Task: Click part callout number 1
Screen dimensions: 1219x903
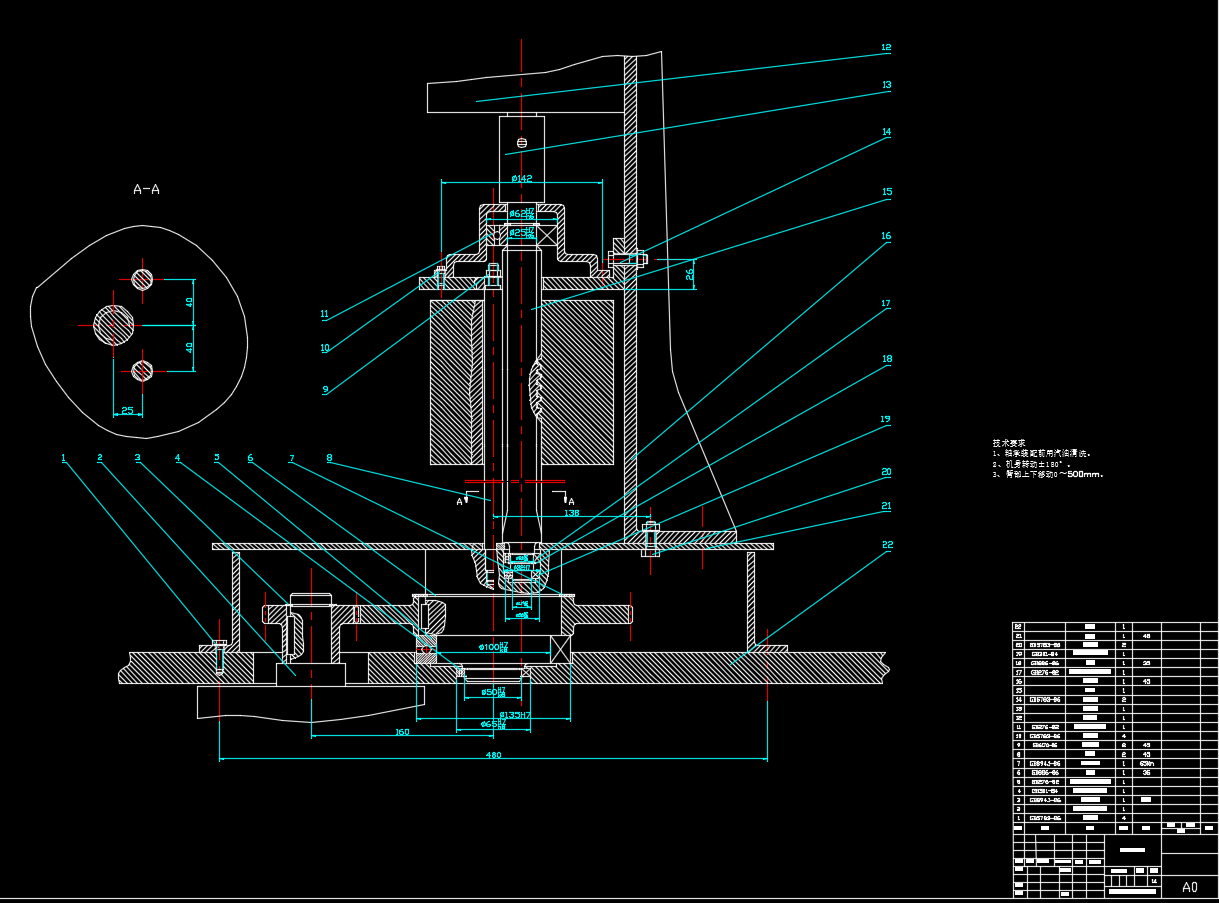Action: (x=63, y=458)
